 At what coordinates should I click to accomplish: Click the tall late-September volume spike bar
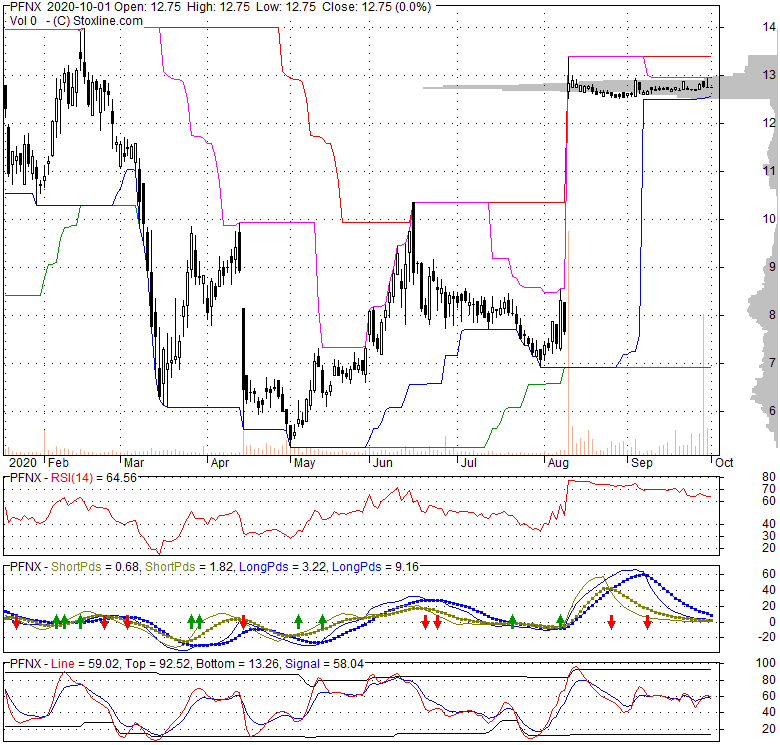(x=703, y=384)
